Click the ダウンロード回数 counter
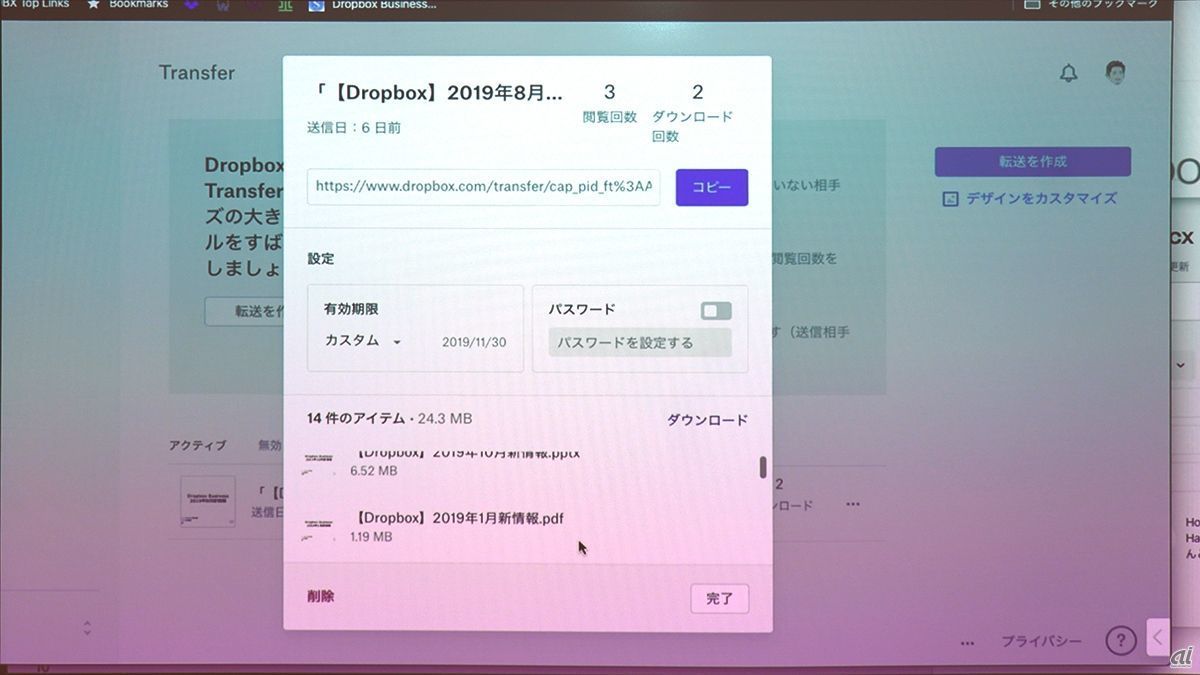The height and width of the screenshot is (675, 1200). tap(692, 114)
